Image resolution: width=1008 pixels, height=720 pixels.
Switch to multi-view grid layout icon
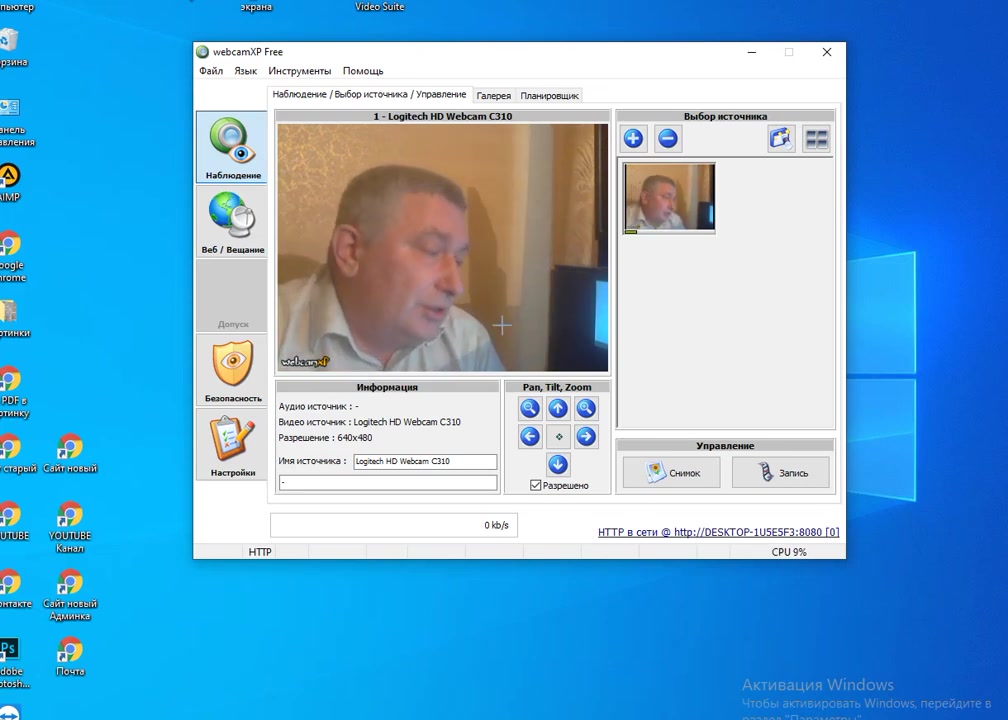point(816,139)
